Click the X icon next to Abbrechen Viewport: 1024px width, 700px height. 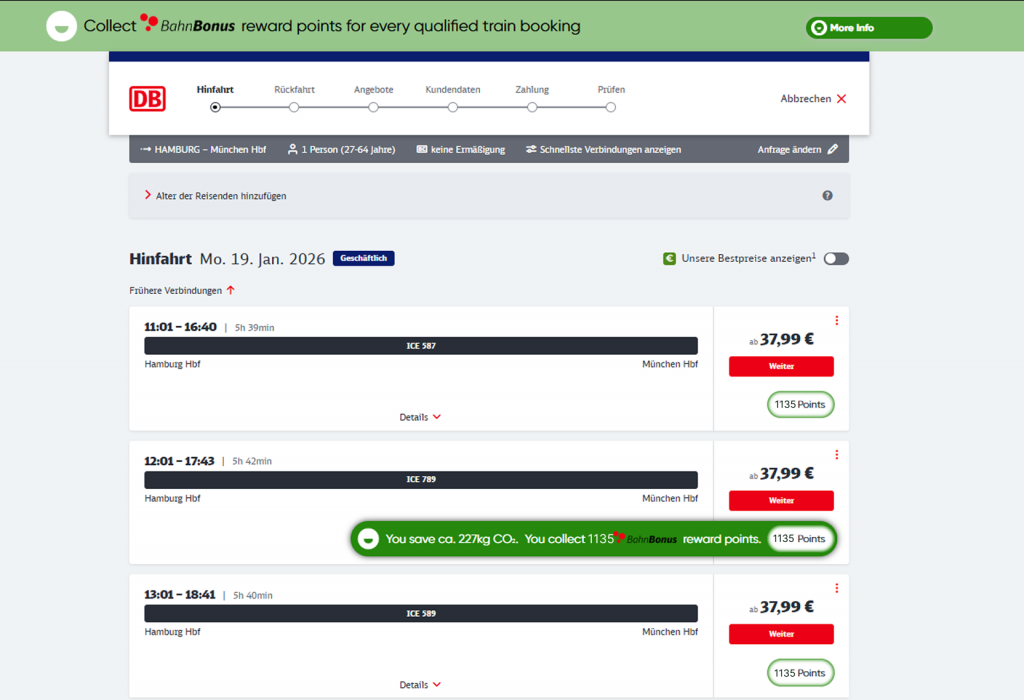point(841,99)
